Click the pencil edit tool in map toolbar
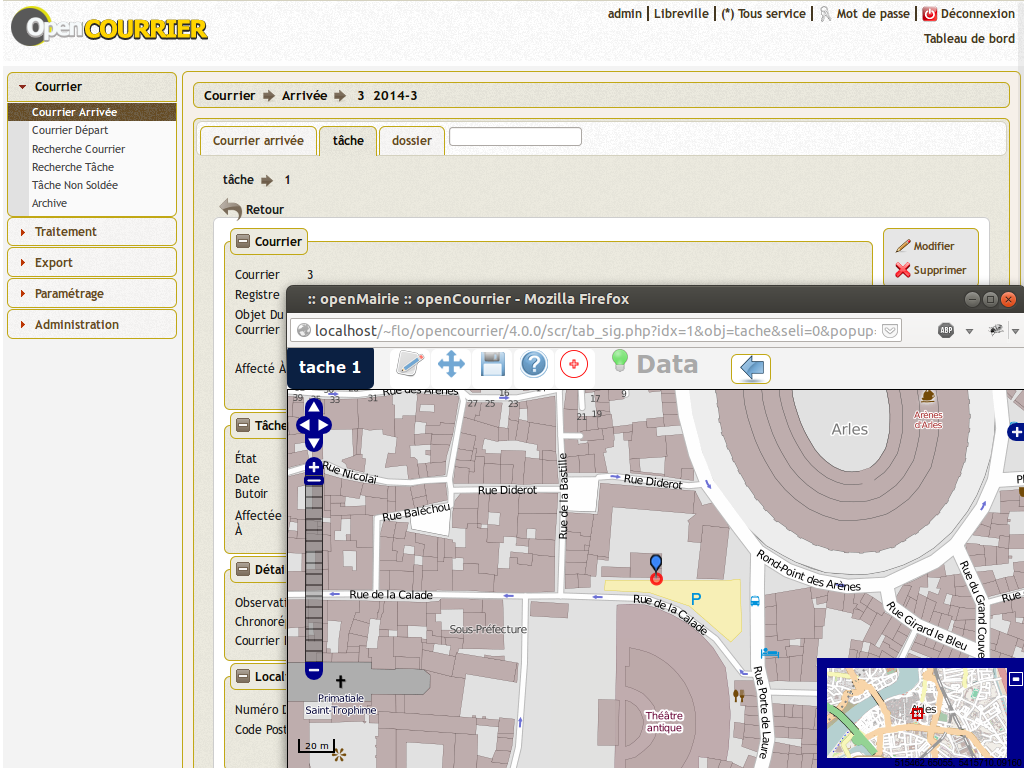The height and width of the screenshot is (768, 1024). [x=410, y=364]
